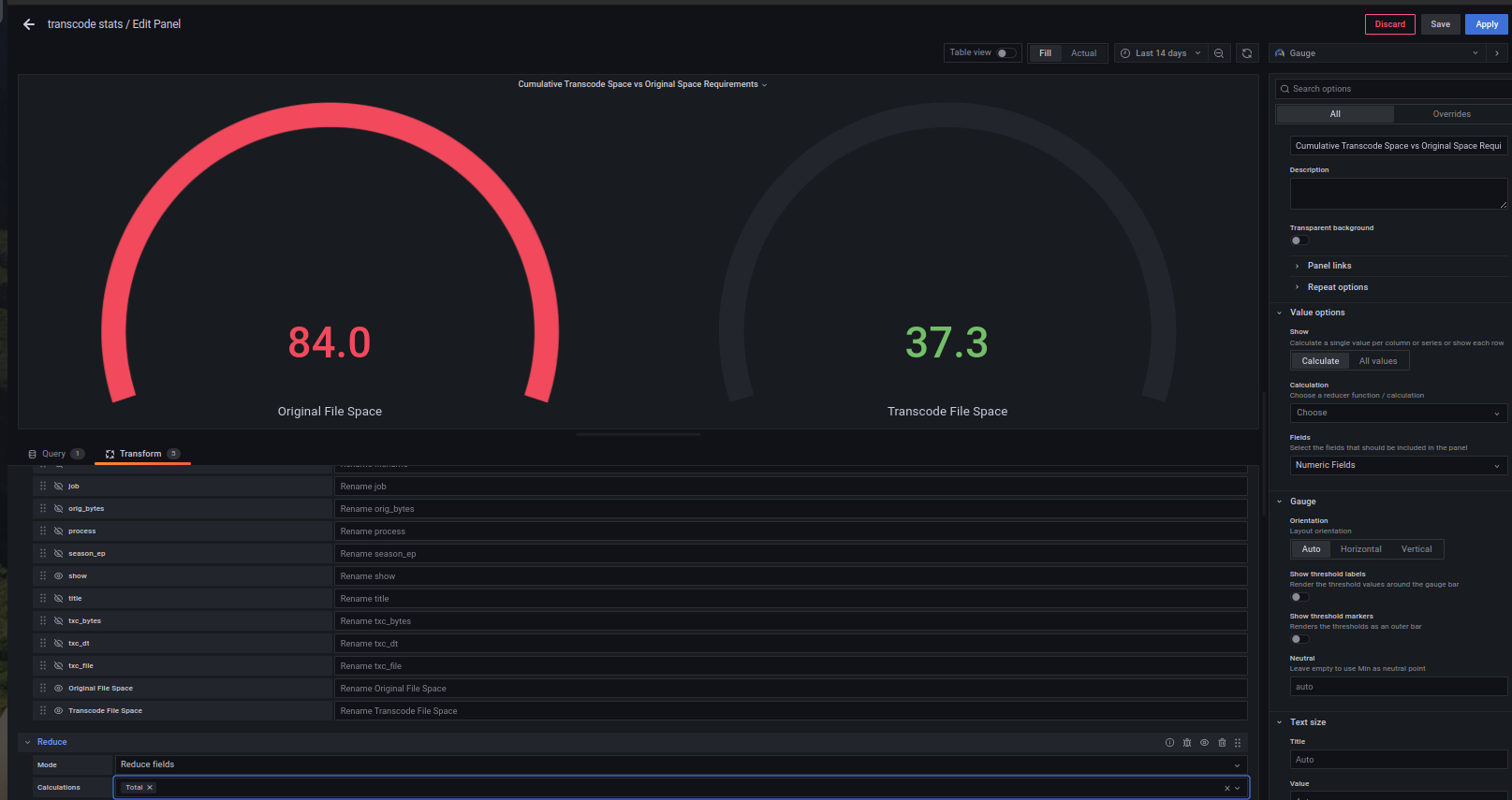The image size is (1512, 800).
Task: Select the Actual view mode
Action: pyautogui.click(x=1084, y=53)
